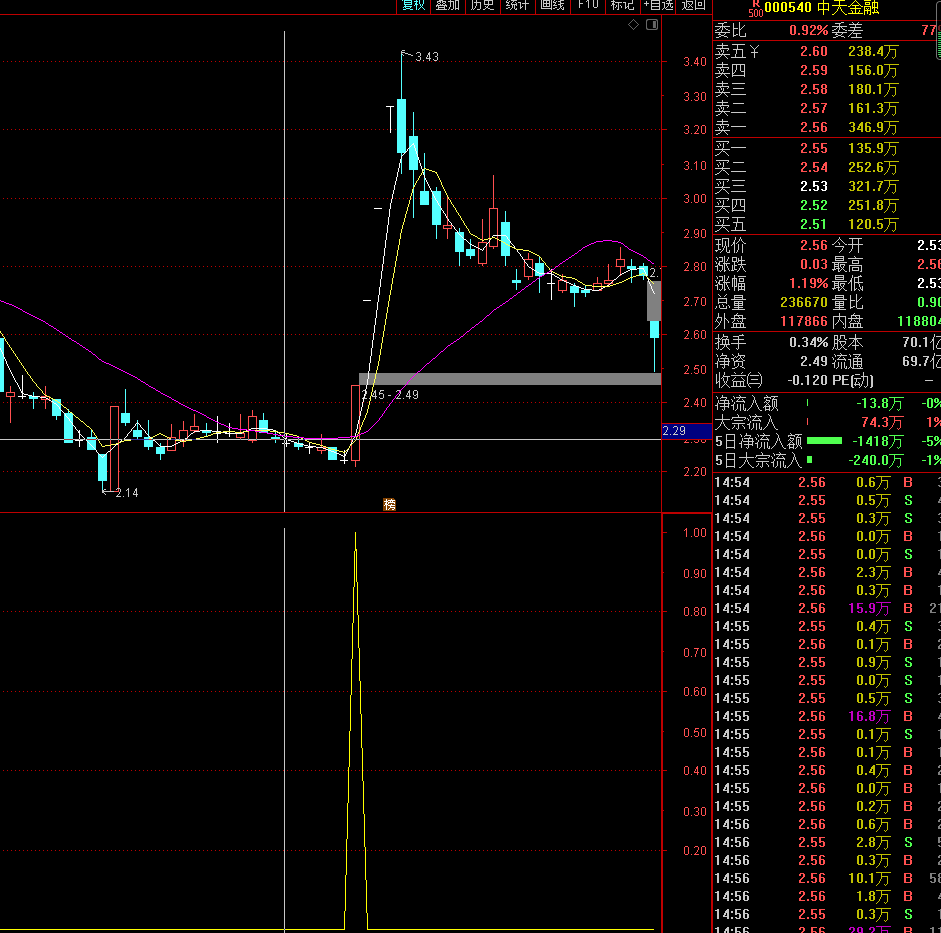Expand the 标记 marking options

click(x=622, y=5)
